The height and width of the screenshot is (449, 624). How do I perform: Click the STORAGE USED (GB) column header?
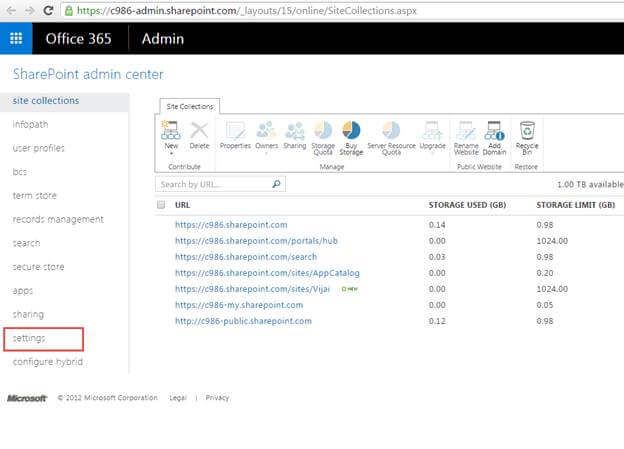pos(467,205)
